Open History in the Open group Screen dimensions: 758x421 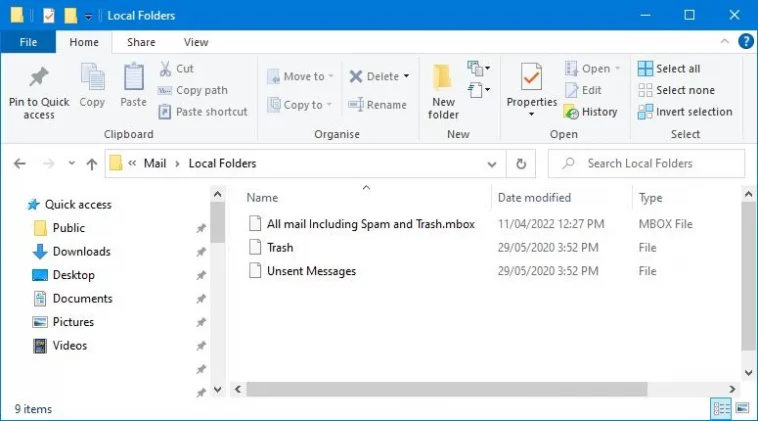591,112
